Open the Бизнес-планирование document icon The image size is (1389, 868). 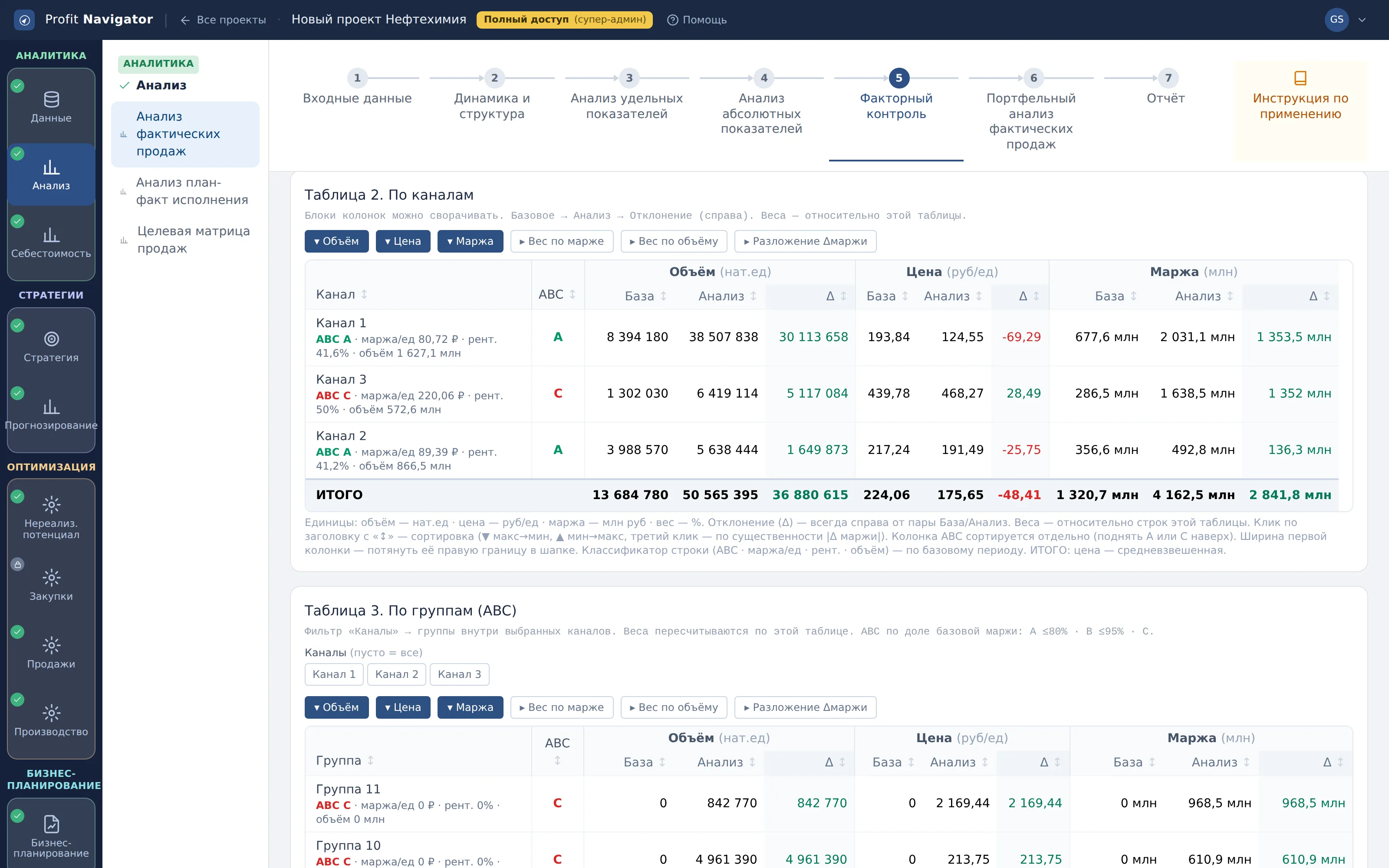pos(51,824)
